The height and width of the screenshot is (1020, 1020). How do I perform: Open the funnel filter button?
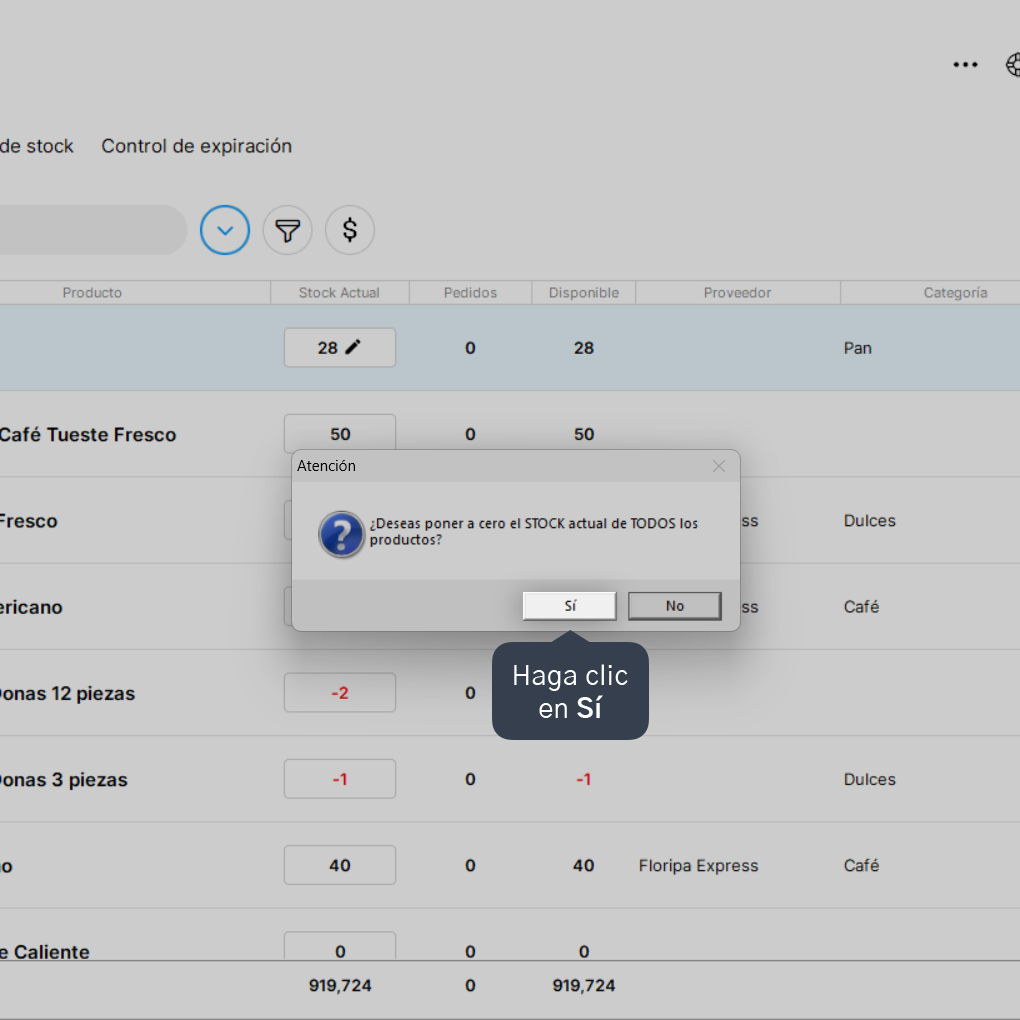pyautogui.click(x=288, y=230)
